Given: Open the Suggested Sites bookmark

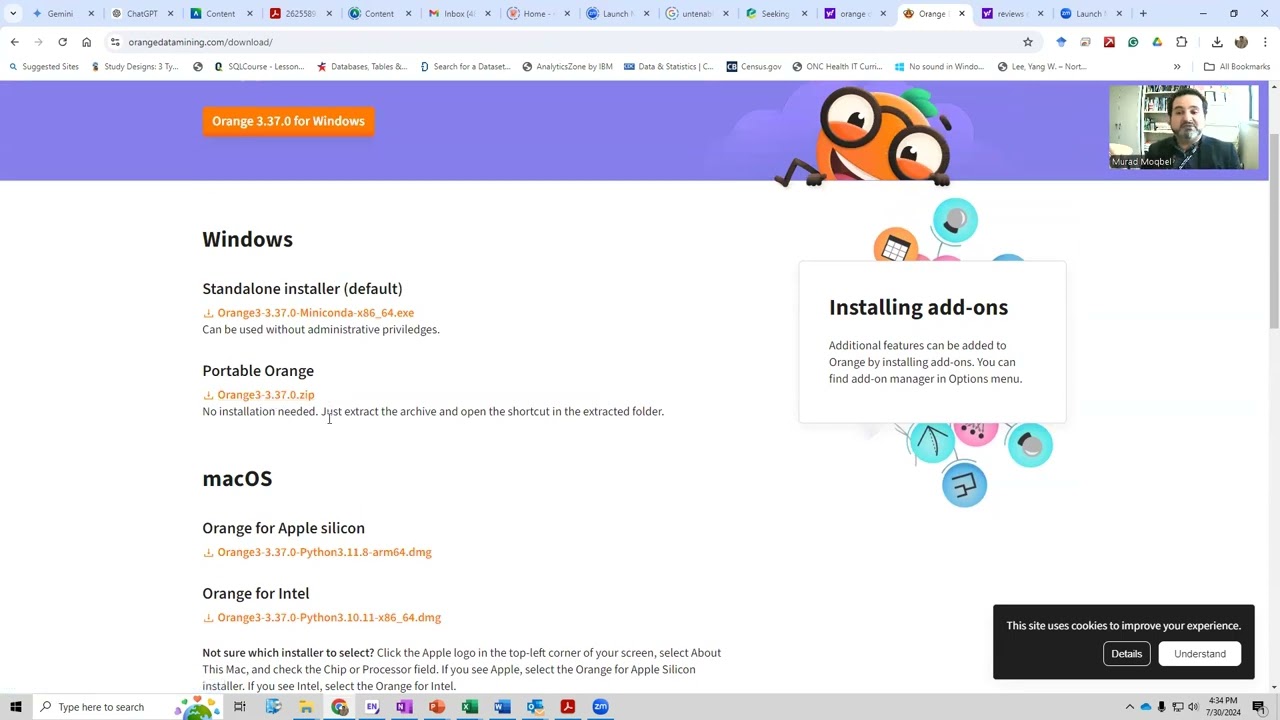Looking at the screenshot, I should click(42, 67).
